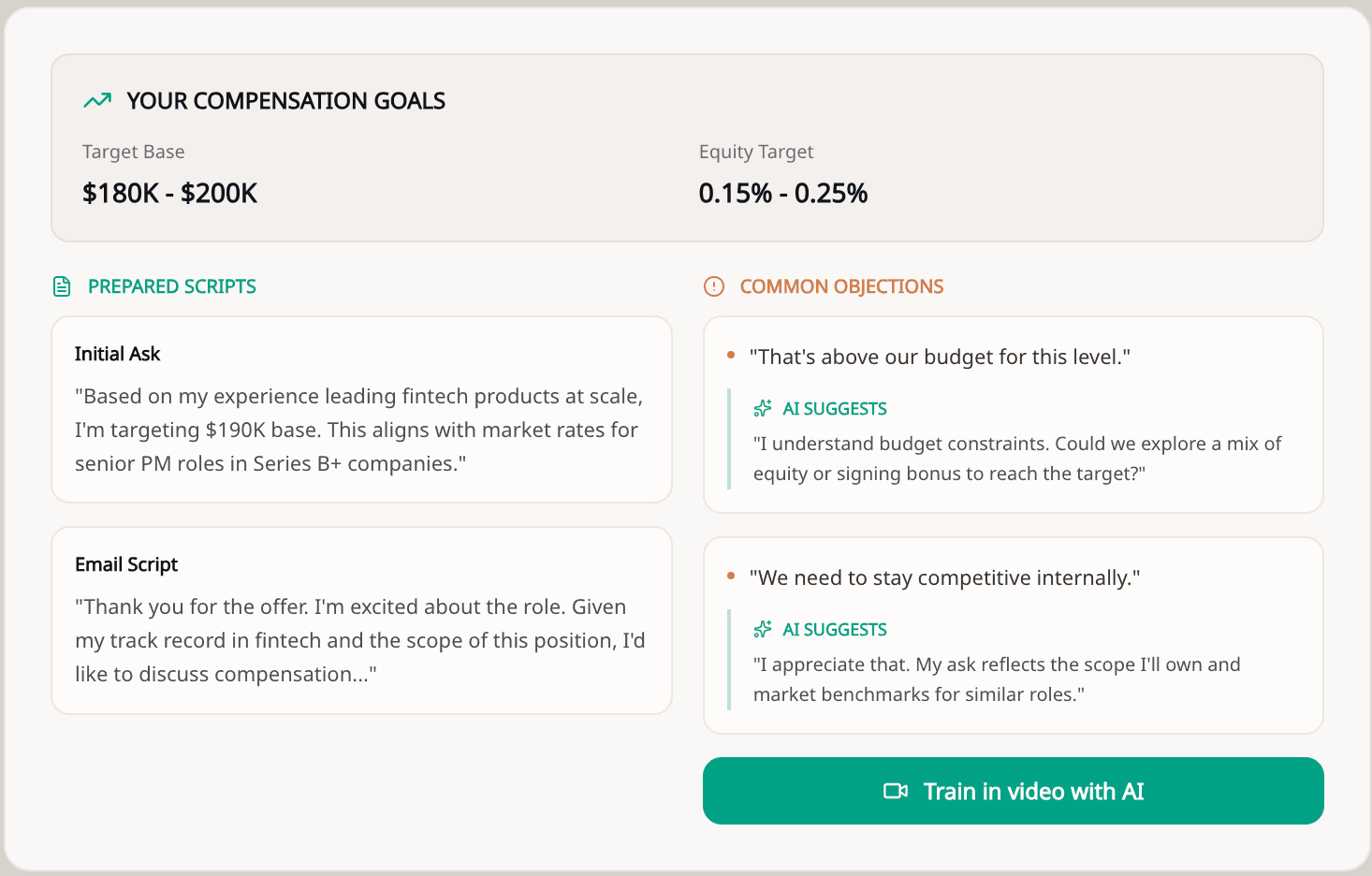
Task: Click the "That's above our budget" objection text
Action: click(940, 357)
